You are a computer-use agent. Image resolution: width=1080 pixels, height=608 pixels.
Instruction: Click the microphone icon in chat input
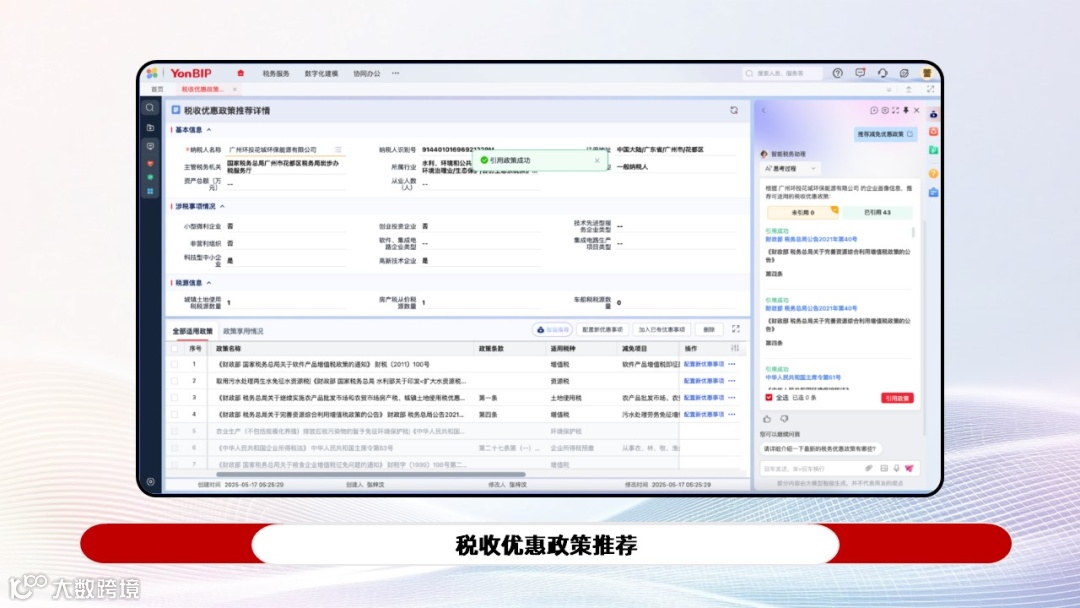(x=896, y=468)
